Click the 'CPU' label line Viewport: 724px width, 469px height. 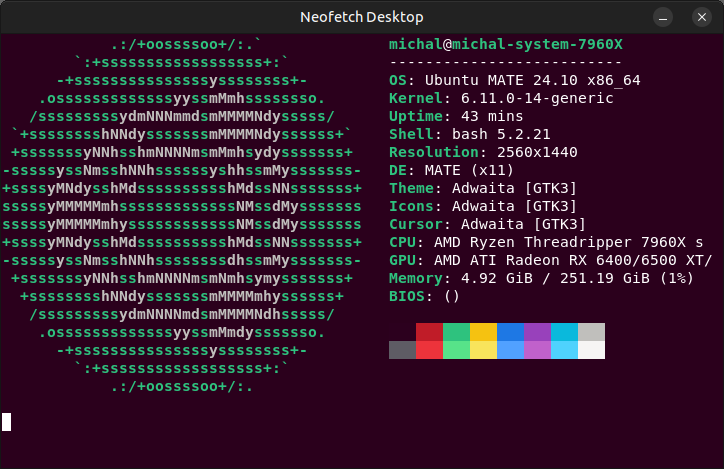[x=405, y=242]
